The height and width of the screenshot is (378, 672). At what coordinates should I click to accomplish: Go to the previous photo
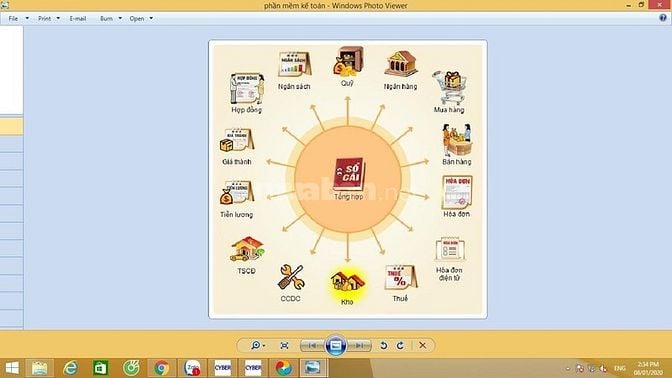click(x=312, y=345)
